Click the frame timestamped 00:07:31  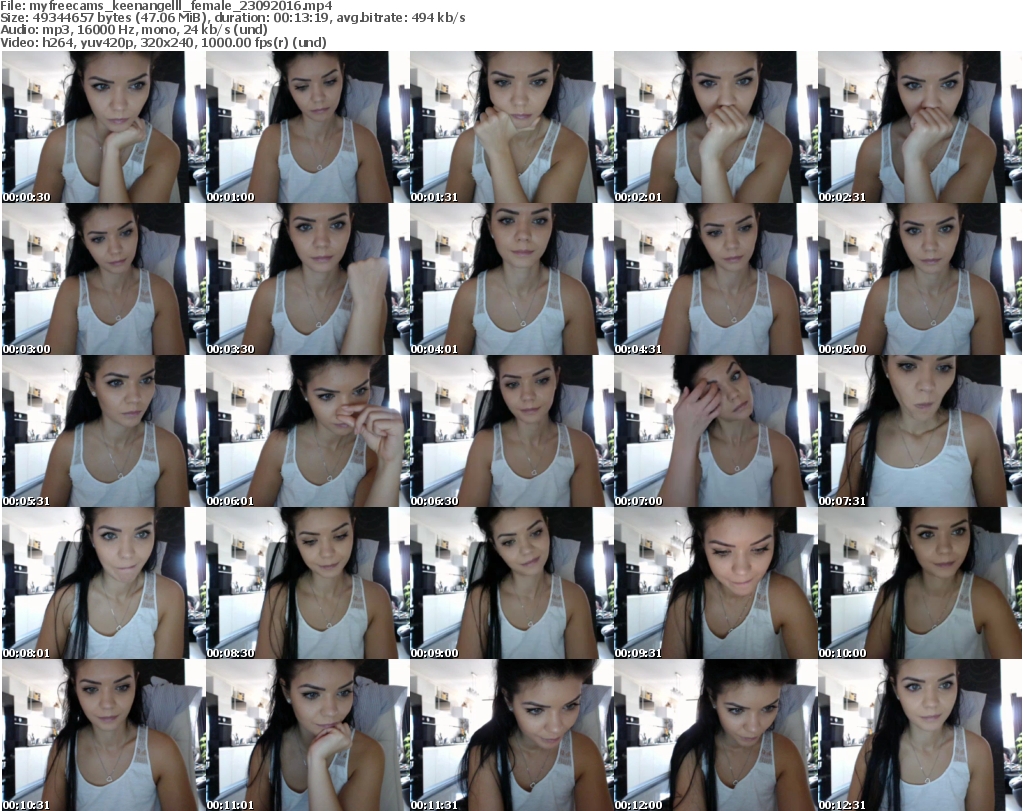pos(920,432)
